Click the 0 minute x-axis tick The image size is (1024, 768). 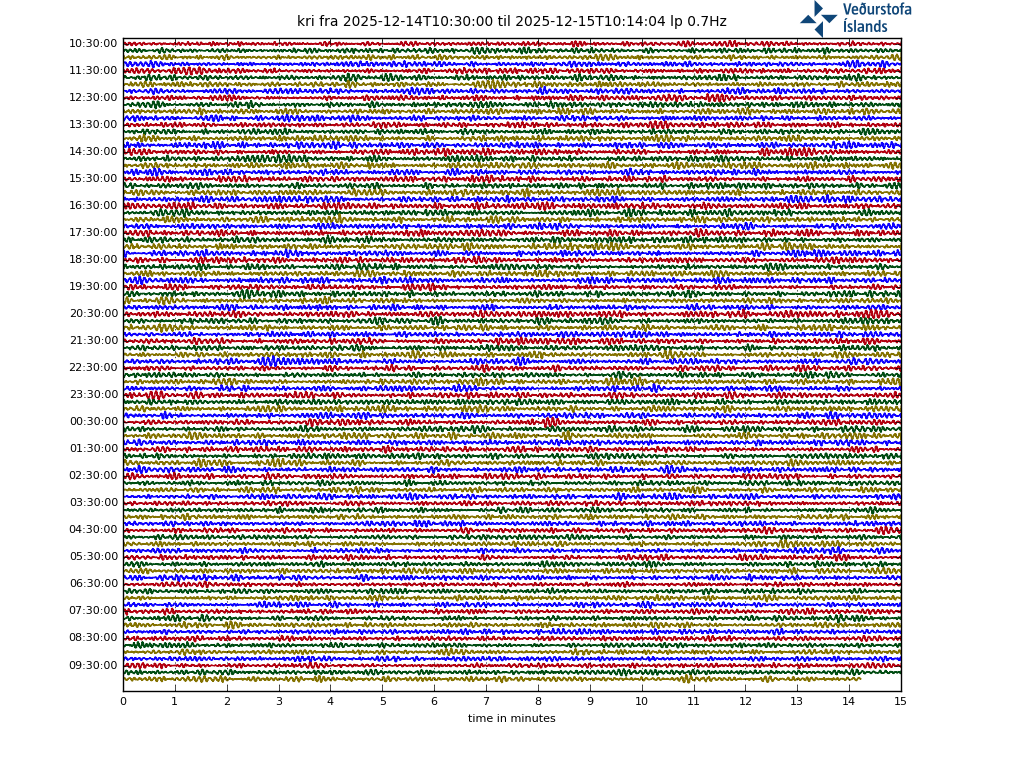tap(123, 702)
